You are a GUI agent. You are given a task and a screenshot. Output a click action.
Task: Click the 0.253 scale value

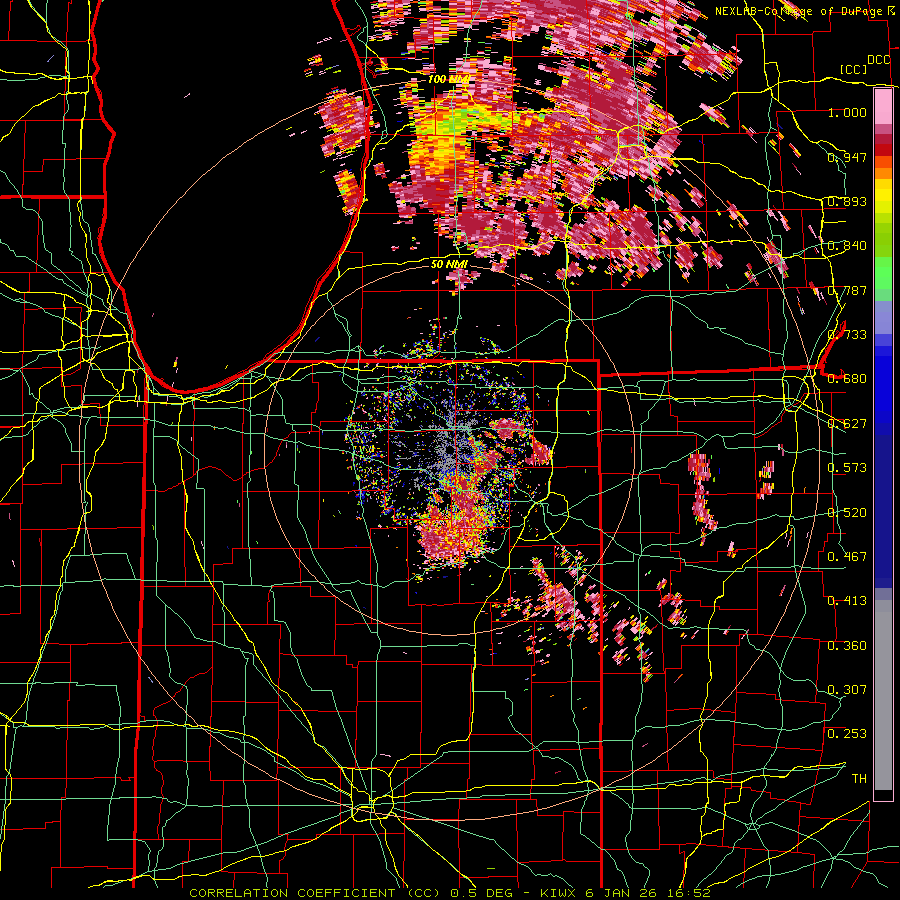pos(847,734)
